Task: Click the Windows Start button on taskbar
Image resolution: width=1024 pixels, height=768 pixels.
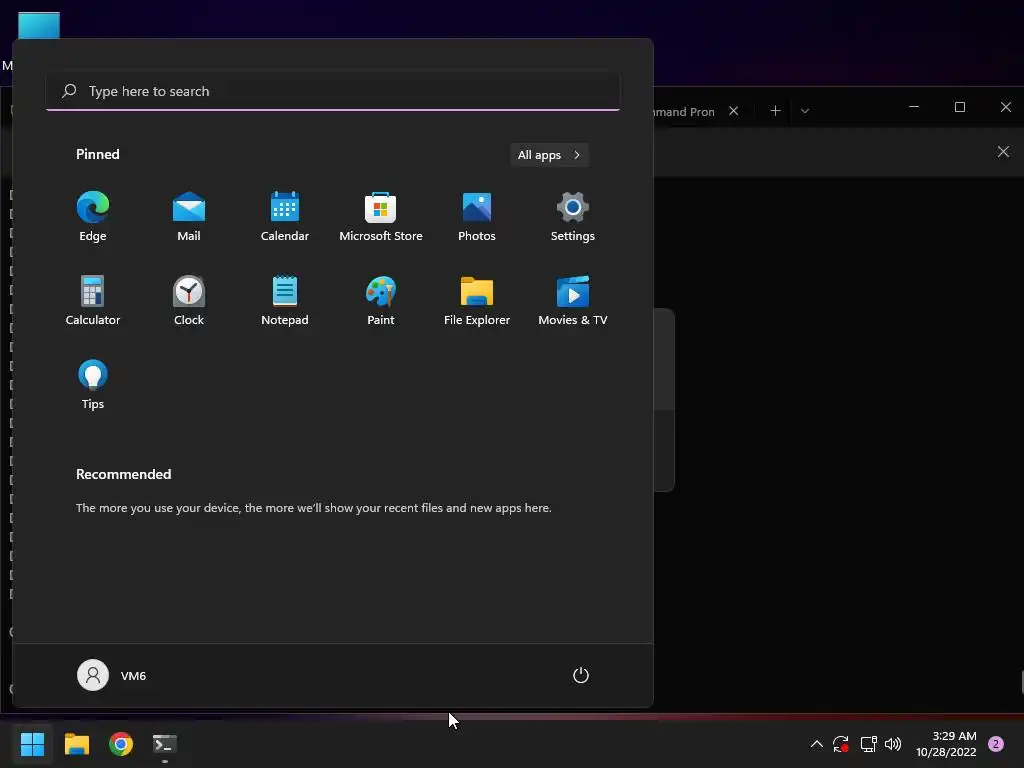Action: [x=32, y=744]
